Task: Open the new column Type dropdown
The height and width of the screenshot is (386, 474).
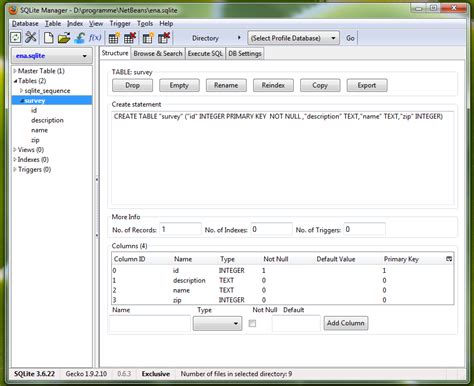Action: coord(217,323)
